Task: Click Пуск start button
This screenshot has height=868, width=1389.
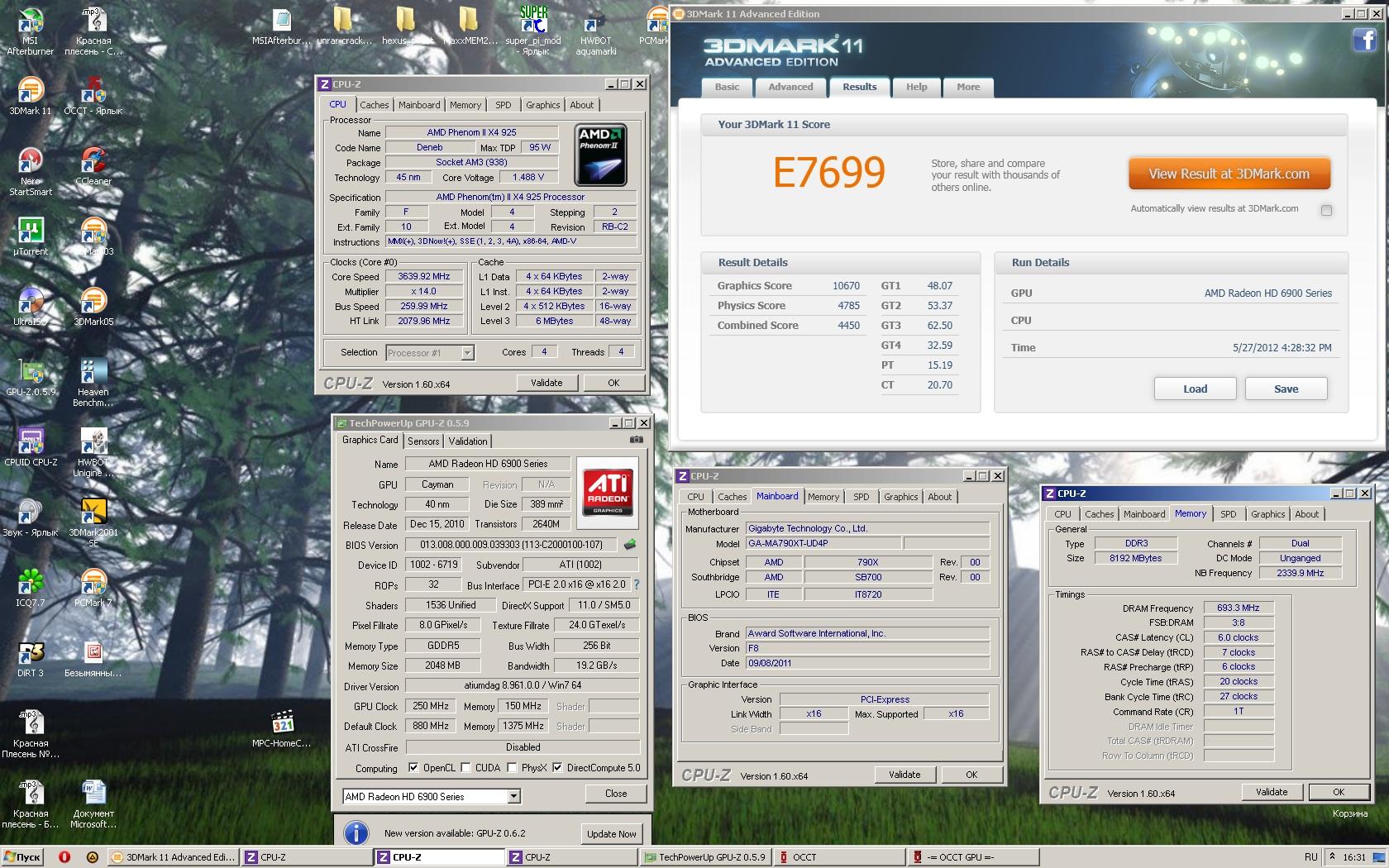Action: pos(23,857)
